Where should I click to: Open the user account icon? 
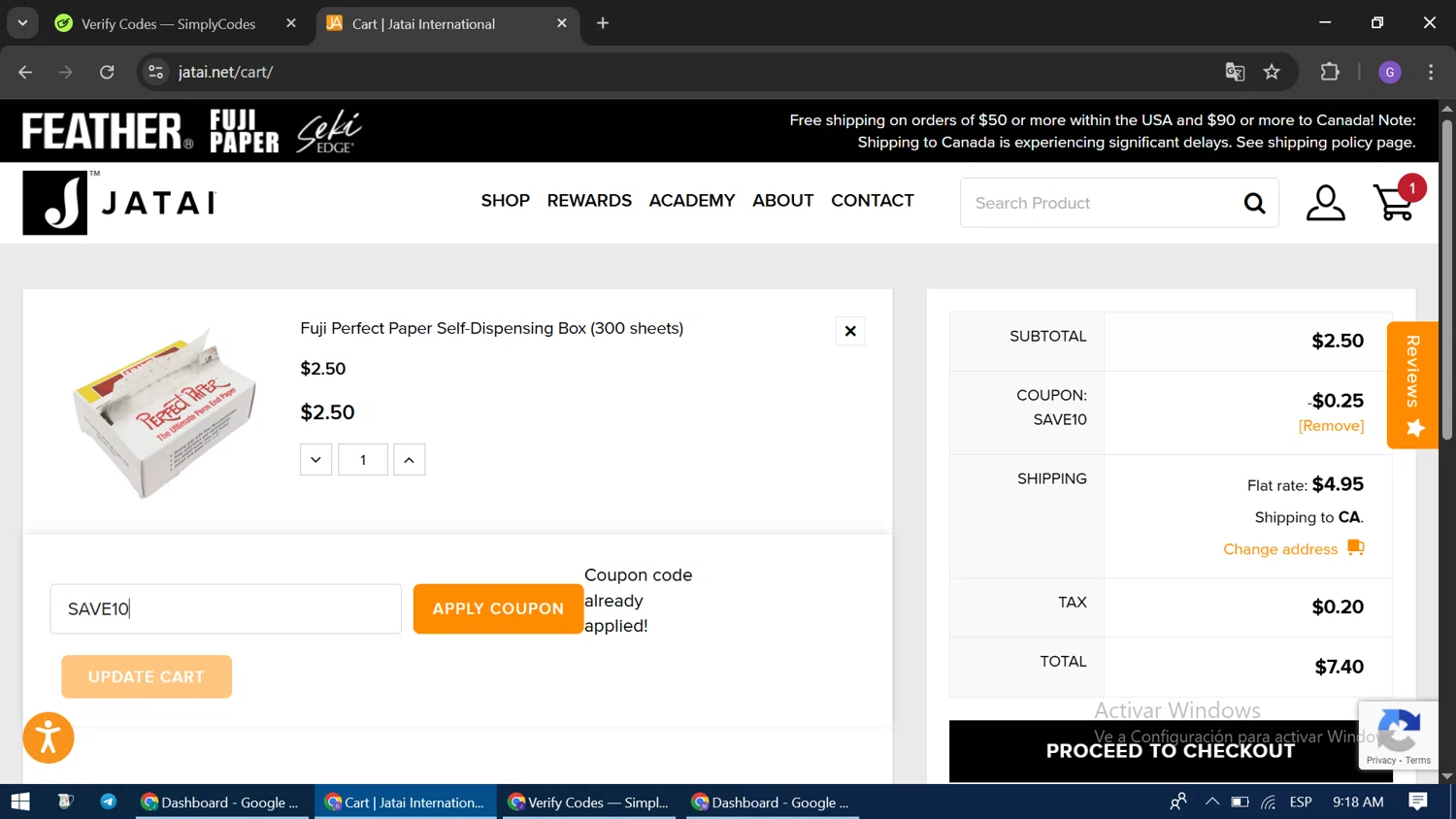point(1325,203)
